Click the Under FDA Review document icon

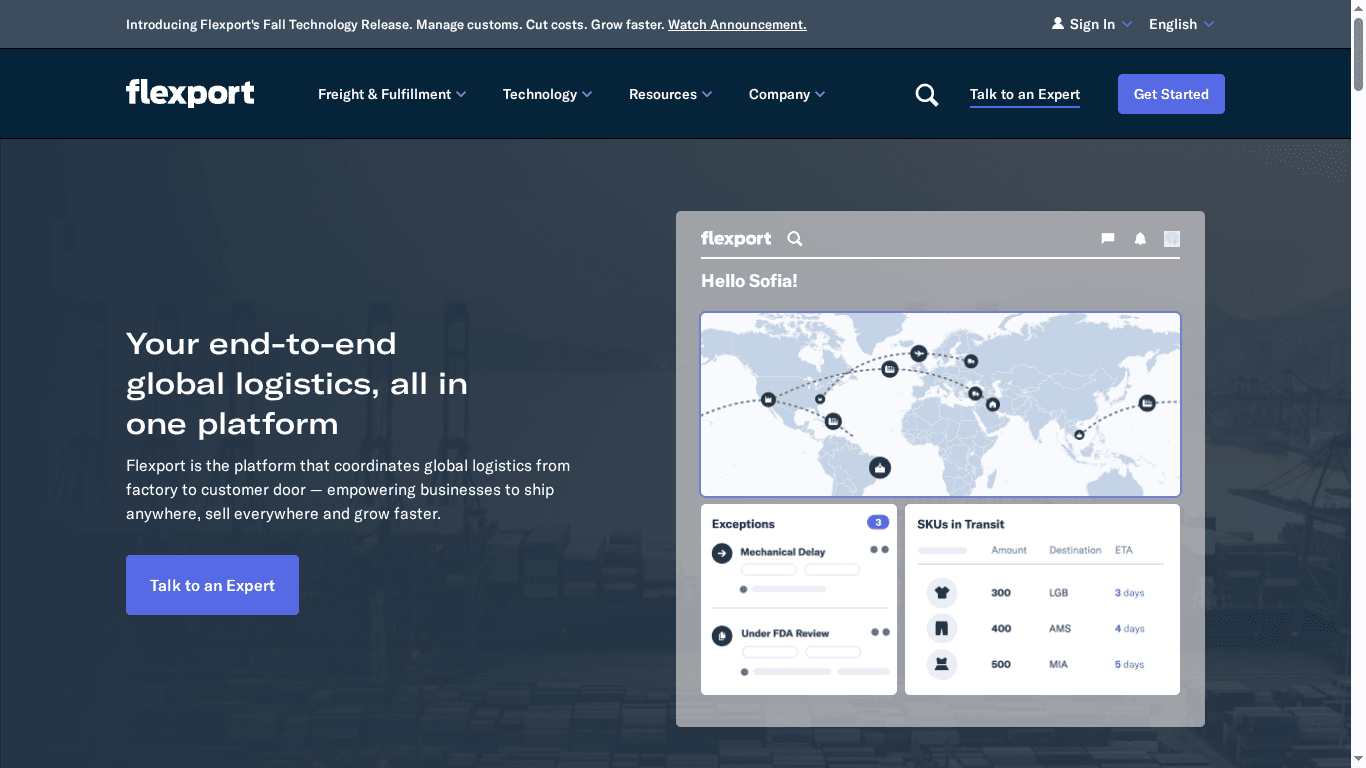pos(722,634)
